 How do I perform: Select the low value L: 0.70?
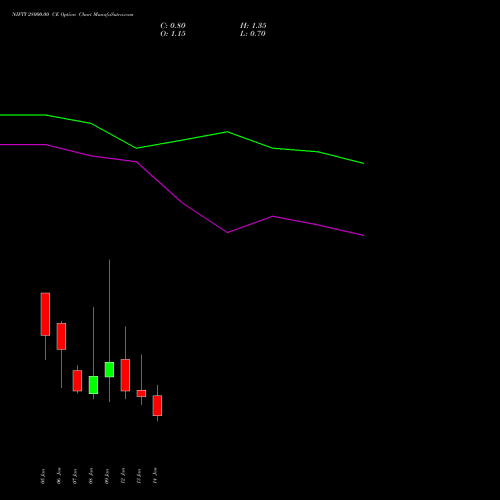(253, 34)
